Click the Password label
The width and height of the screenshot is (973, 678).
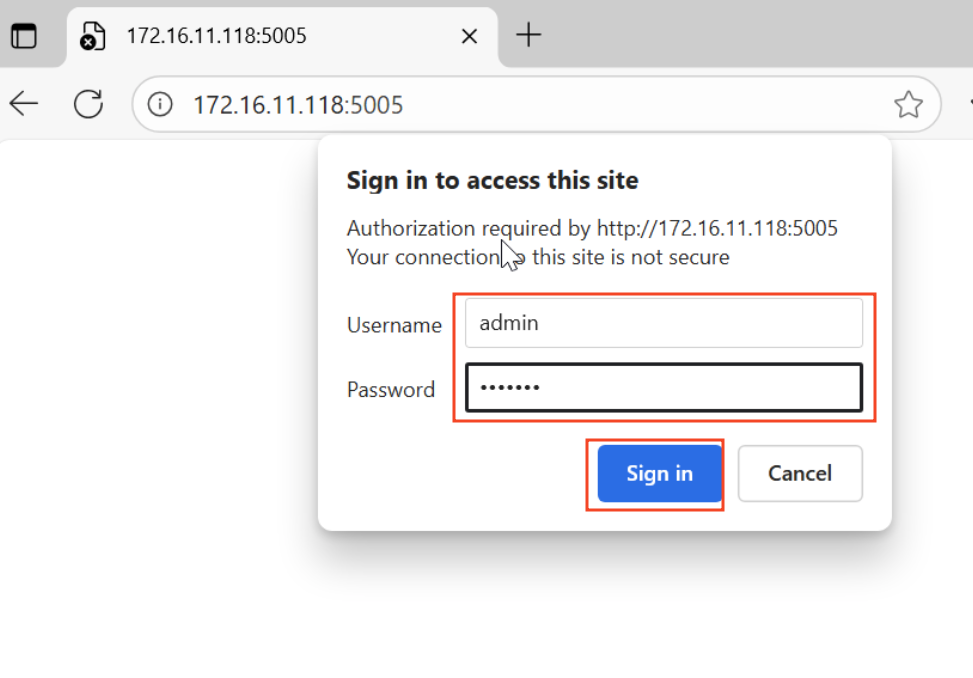point(391,389)
